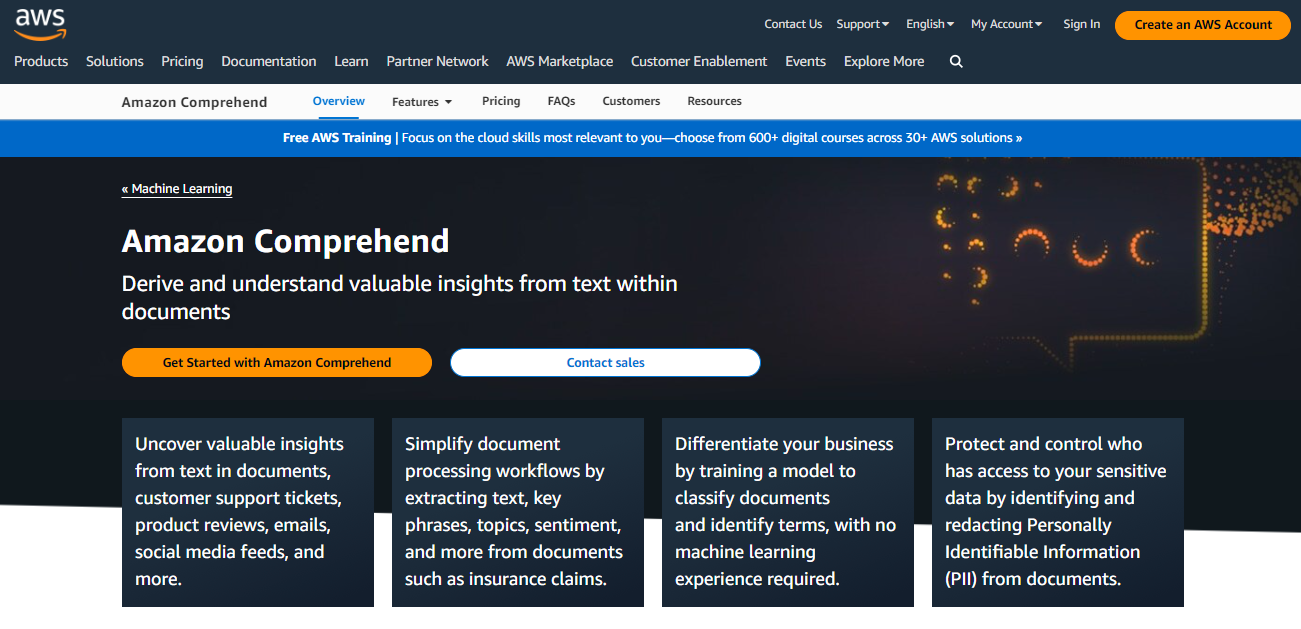Screen dimensions: 1301x629
Task: Click the Free AWS Training banner link
Action: pos(652,138)
